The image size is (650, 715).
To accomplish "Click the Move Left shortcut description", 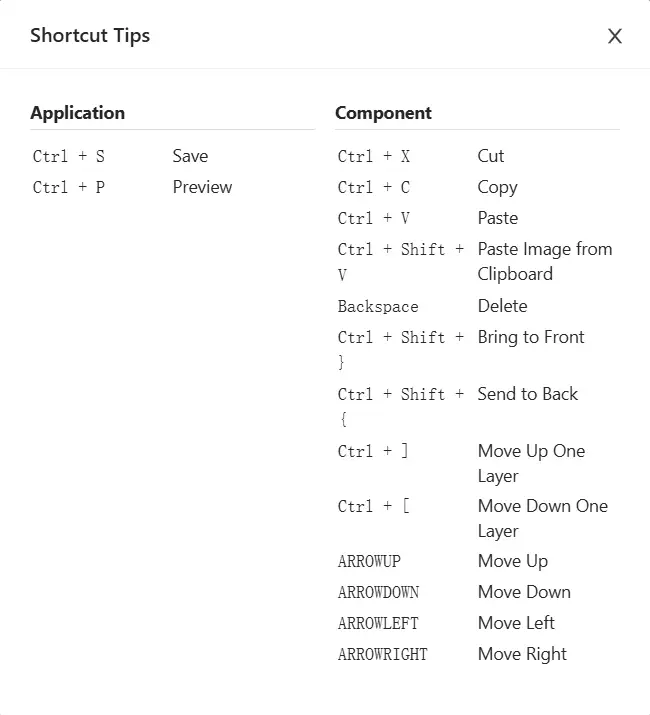I will tap(516, 623).
